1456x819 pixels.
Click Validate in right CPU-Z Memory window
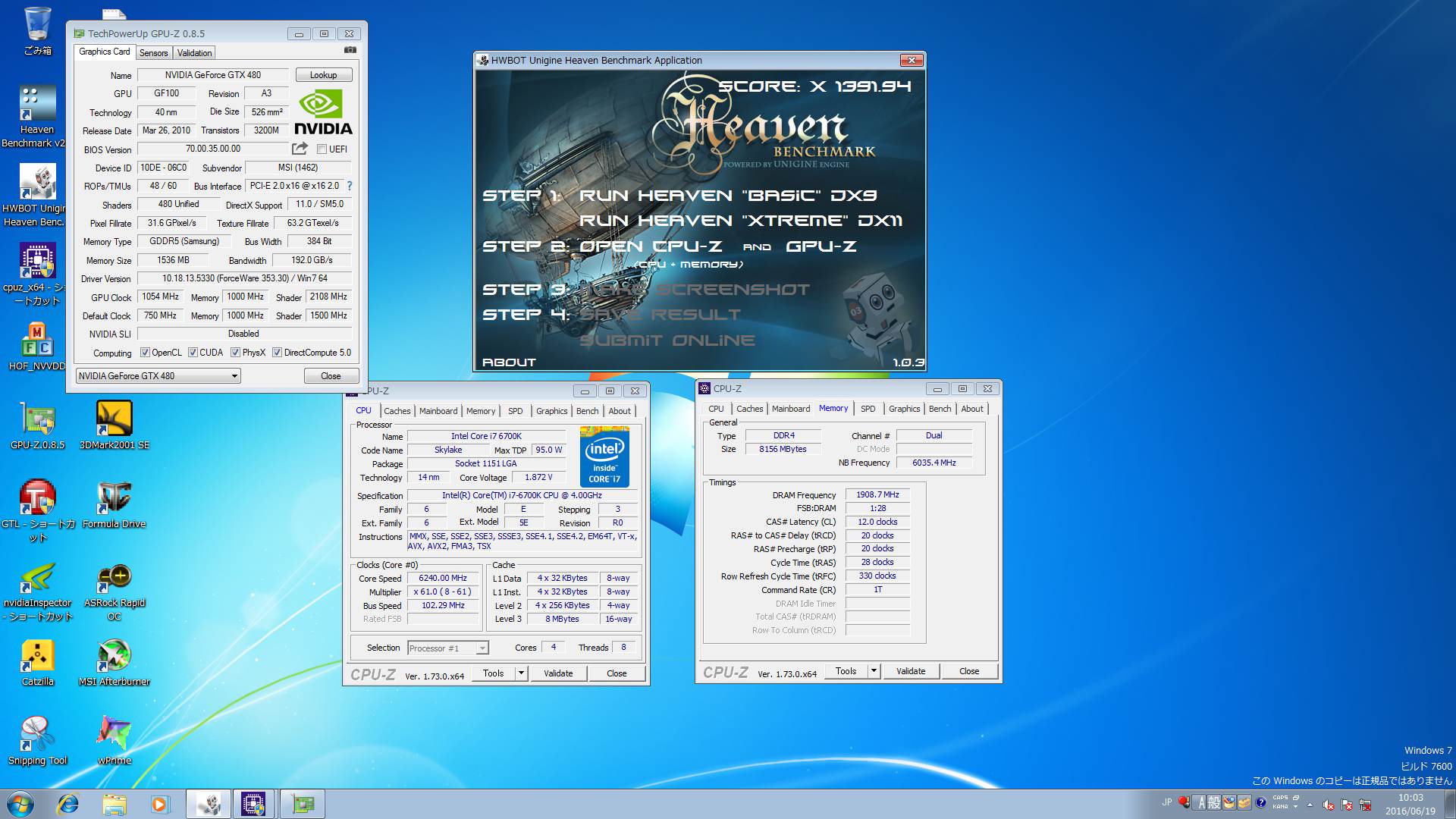coord(911,671)
